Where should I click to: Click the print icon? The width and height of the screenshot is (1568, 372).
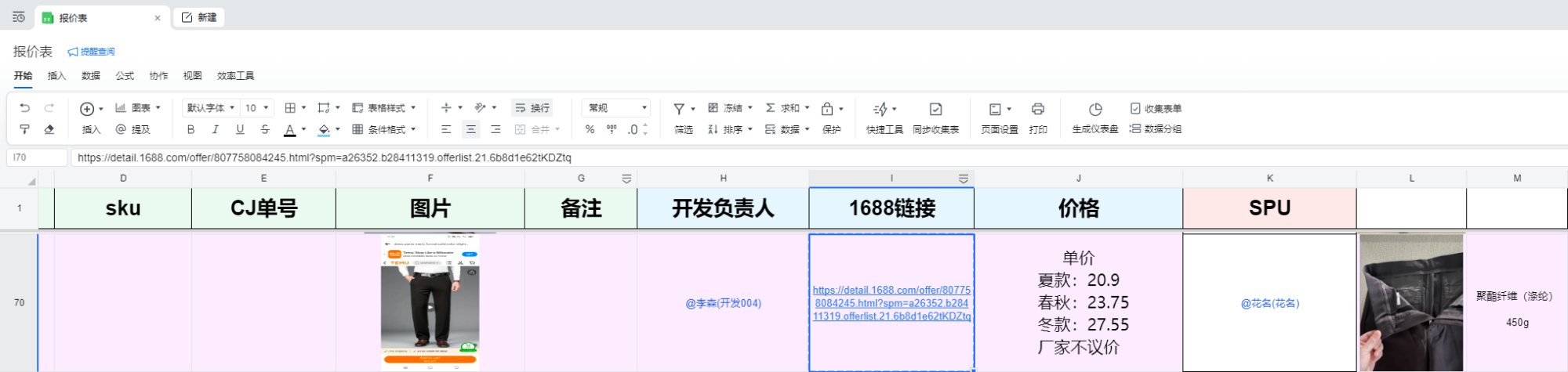coord(1037,109)
